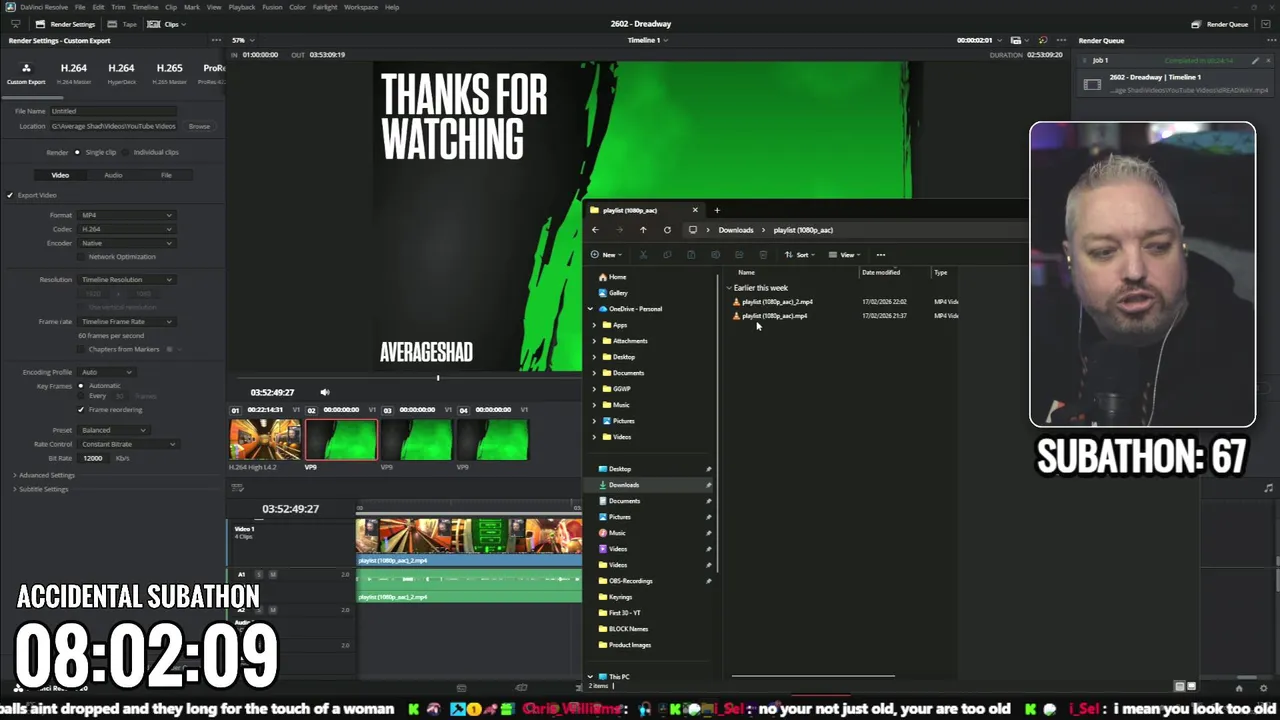The width and height of the screenshot is (1280, 720).
Task: Open the Codec dropdown showing H.264
Action: click(126, 229)
